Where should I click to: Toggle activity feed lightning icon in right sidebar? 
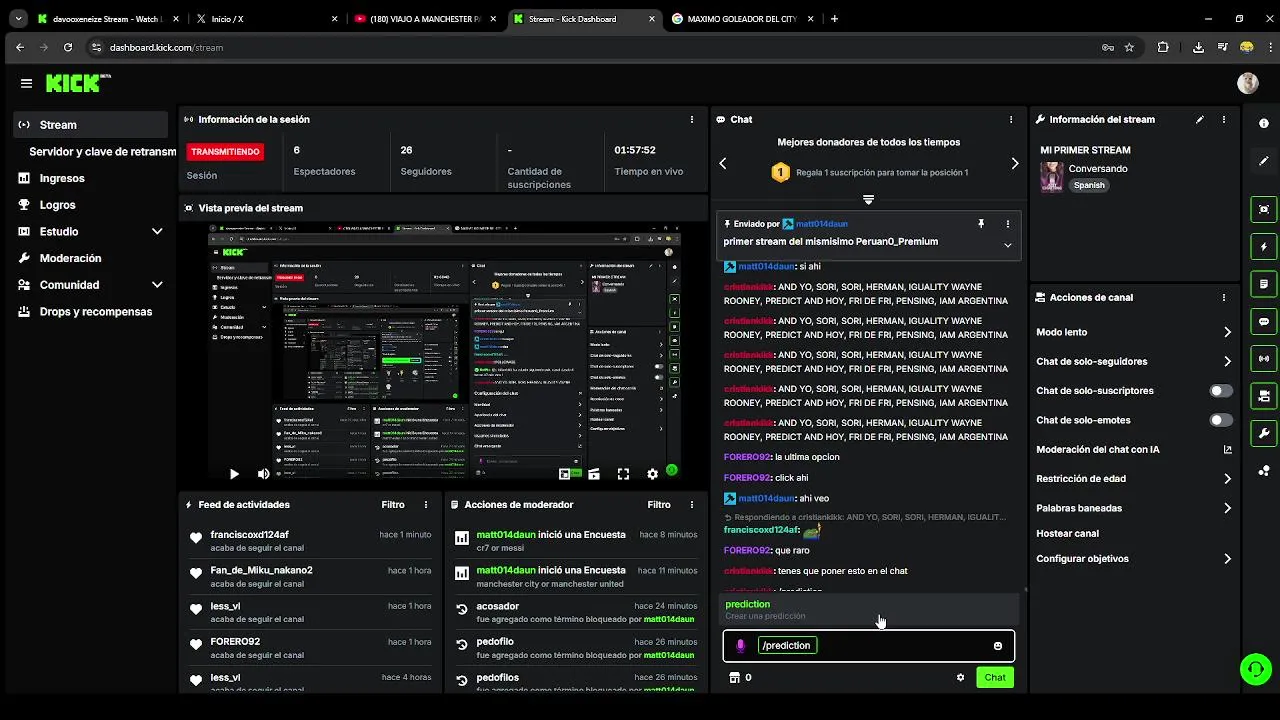1264,246
